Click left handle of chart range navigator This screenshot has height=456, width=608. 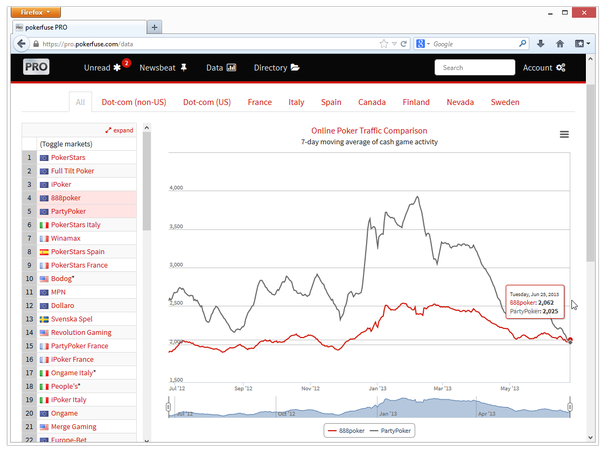pyautogui.click(x=168, y=407)
